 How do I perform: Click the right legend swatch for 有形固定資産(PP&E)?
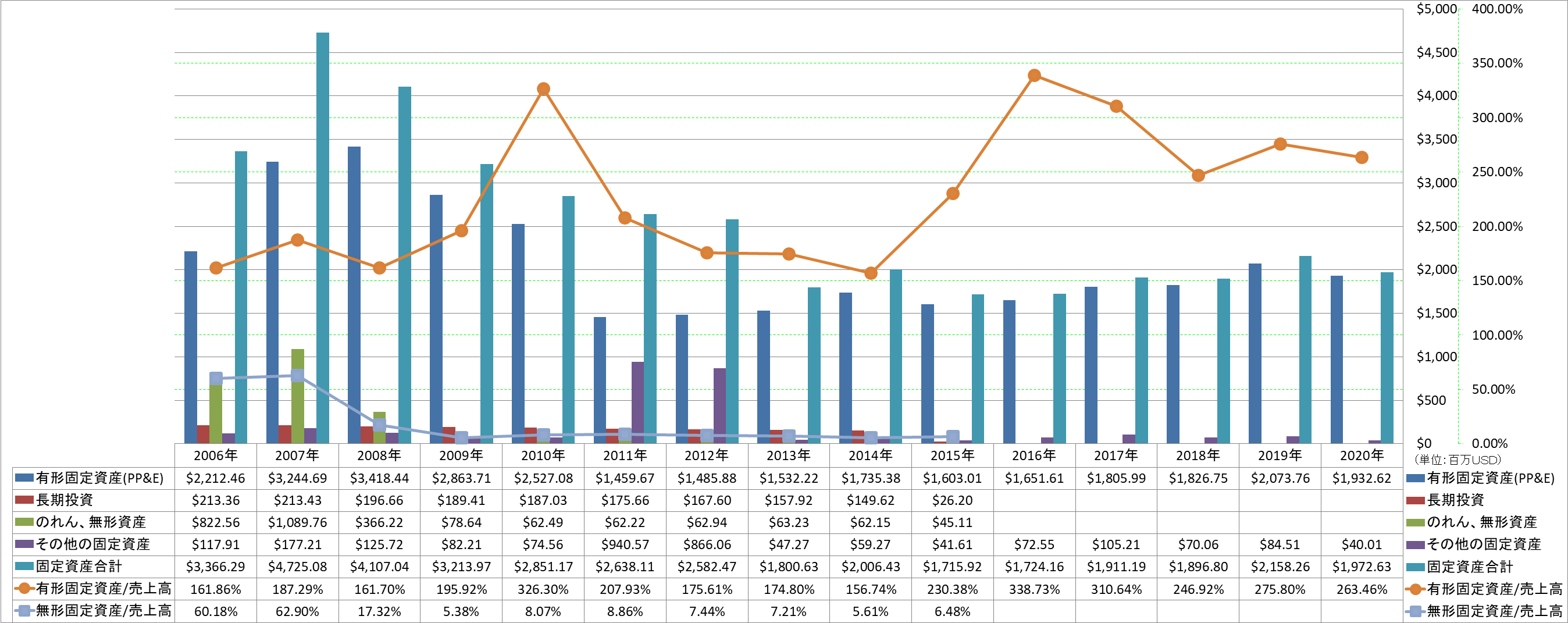pyautogui.click(x=1416, y=478)
